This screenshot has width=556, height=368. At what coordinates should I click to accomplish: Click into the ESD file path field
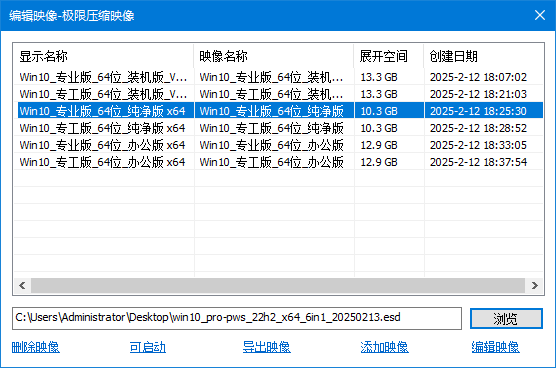point(237,318)
